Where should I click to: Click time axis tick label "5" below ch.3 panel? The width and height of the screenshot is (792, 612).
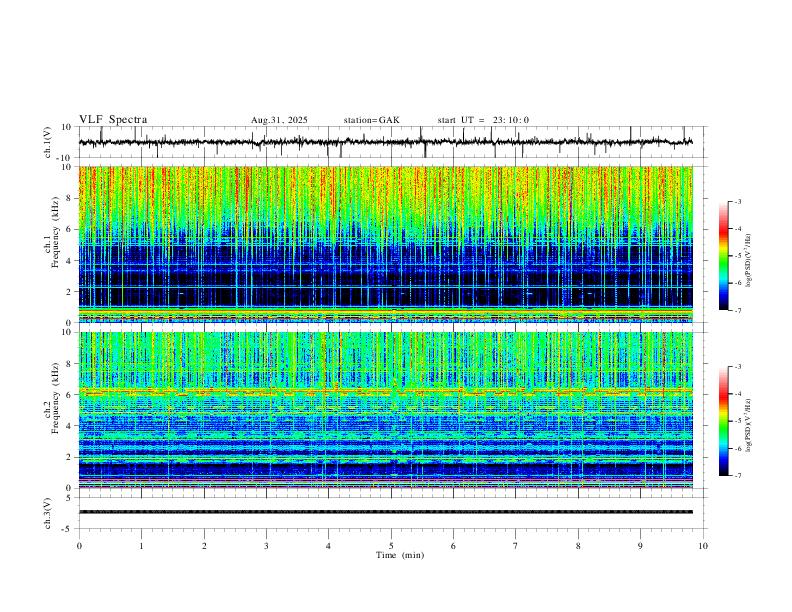click(x=391, y=546)
